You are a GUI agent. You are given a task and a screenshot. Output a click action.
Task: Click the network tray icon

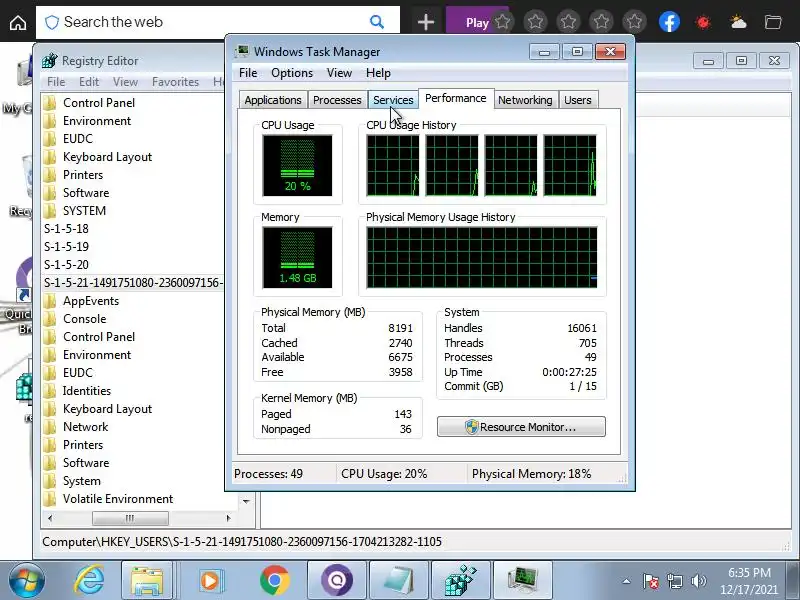click(x=674, y=581)
